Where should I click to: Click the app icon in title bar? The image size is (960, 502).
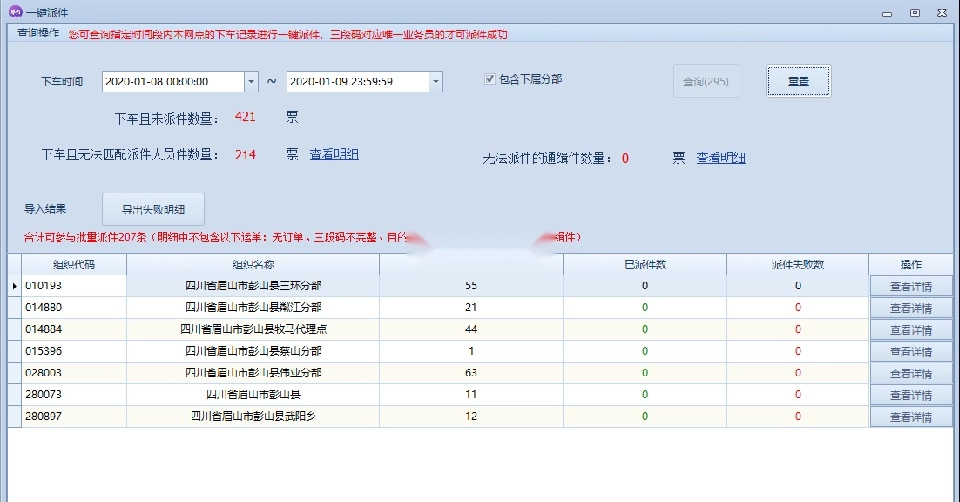15,12
